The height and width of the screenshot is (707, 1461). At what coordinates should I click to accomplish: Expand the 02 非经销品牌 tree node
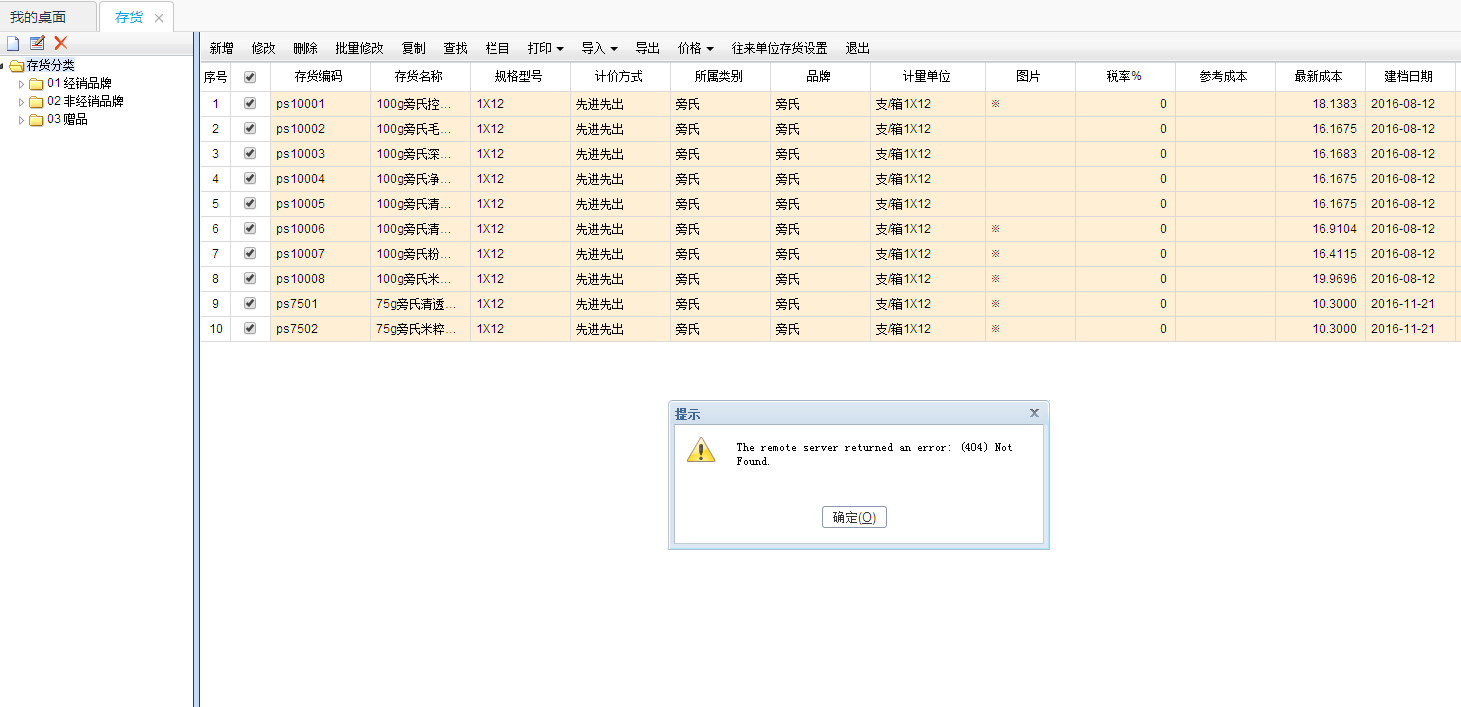(21, 102)
